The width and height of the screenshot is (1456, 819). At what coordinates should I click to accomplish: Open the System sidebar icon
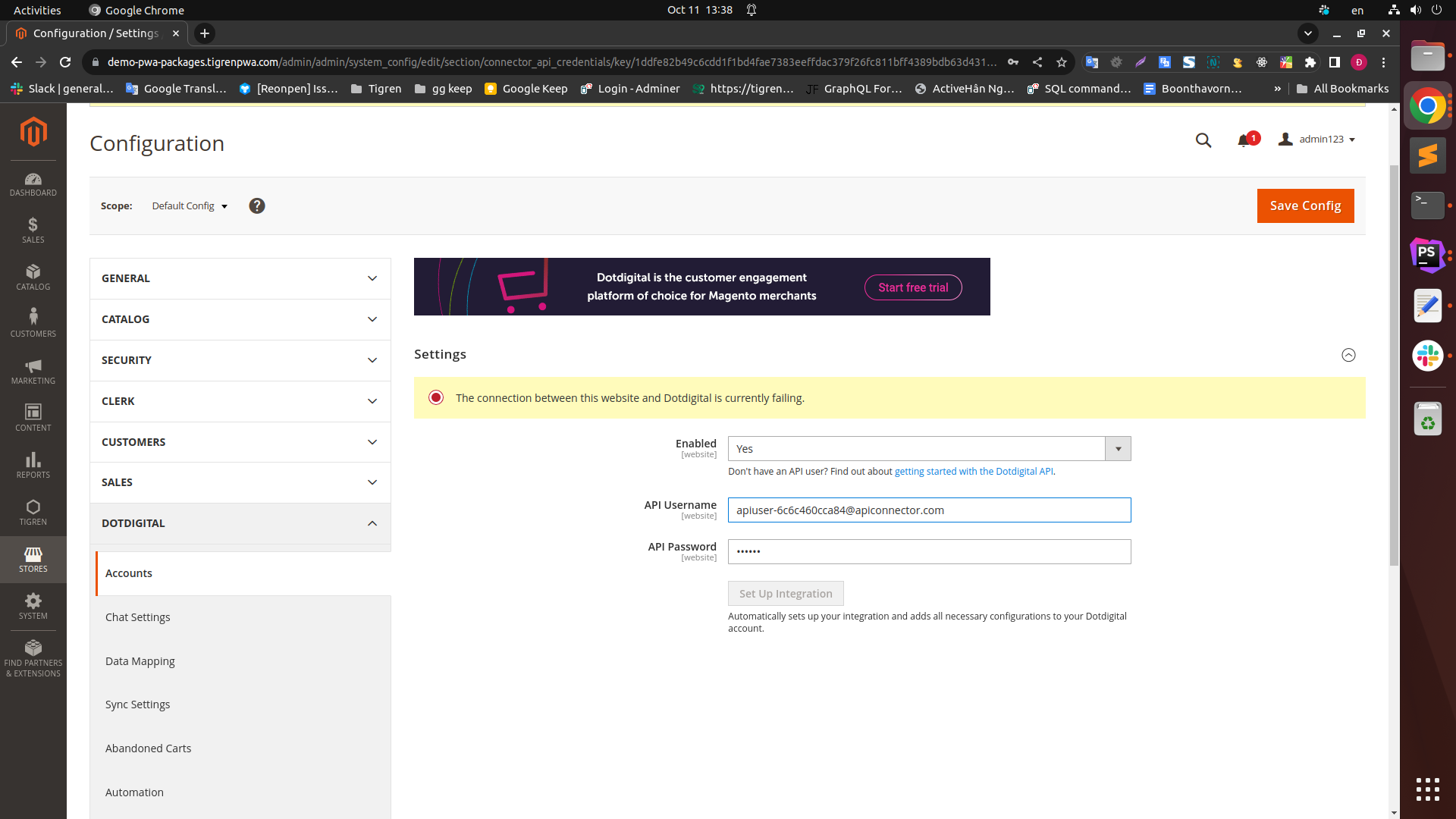click(x=33, y=607)
